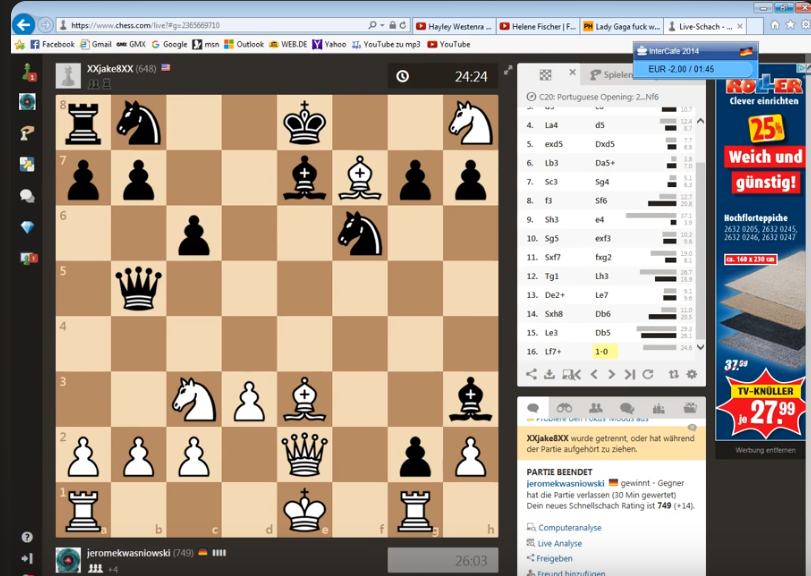Open the speech bubble chat icon in sidebar
Viewport: 811px width, 576px height.
click(27, 195)
